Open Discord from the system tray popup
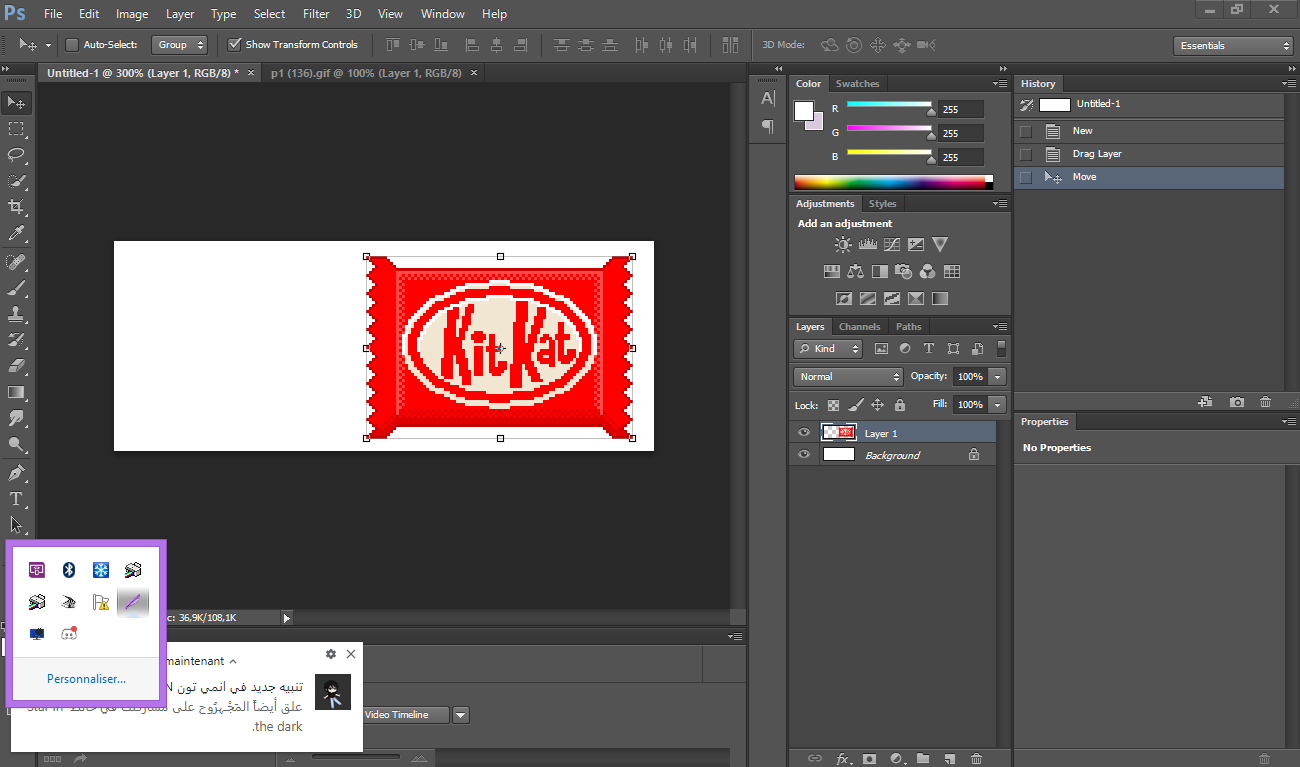Screen dimensions: 1300x767 tap(69, 633)
